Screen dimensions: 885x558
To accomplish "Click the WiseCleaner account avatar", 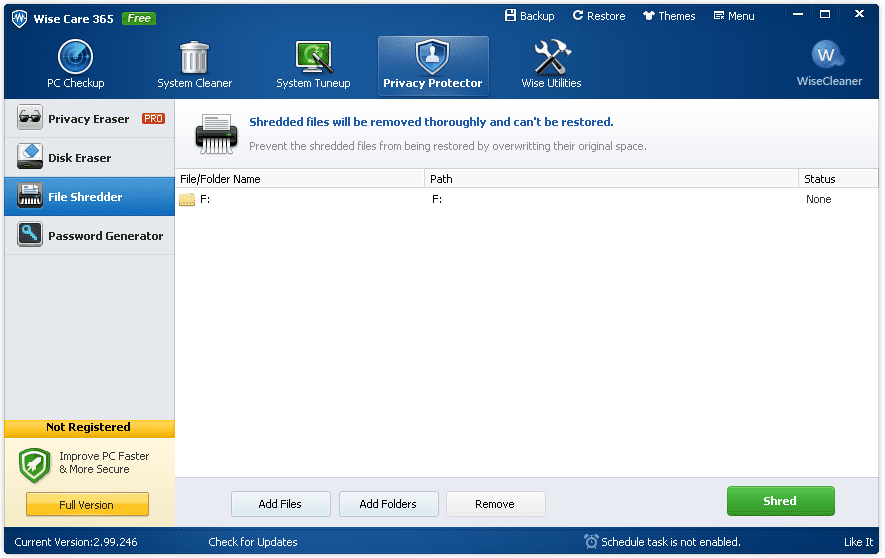I will point(828,55).
